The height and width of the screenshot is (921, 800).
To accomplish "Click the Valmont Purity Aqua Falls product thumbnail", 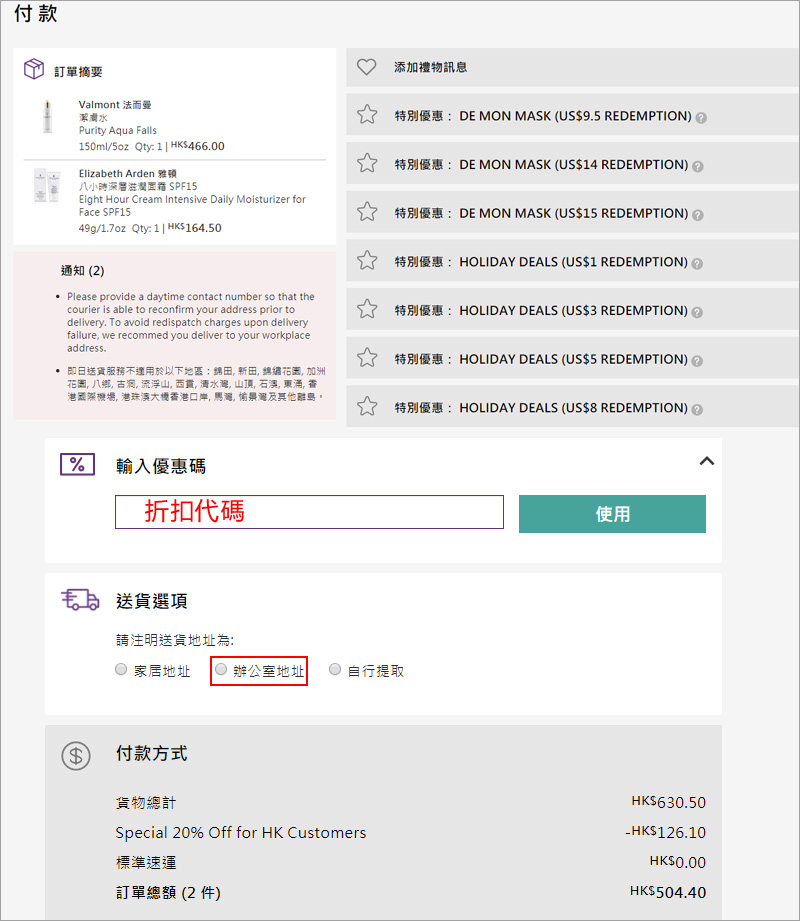I will click(x=46, y=118).
